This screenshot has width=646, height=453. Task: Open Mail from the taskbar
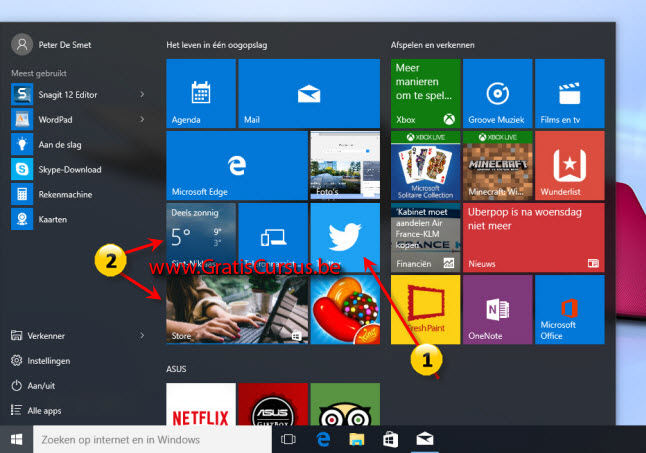[424, 439]
